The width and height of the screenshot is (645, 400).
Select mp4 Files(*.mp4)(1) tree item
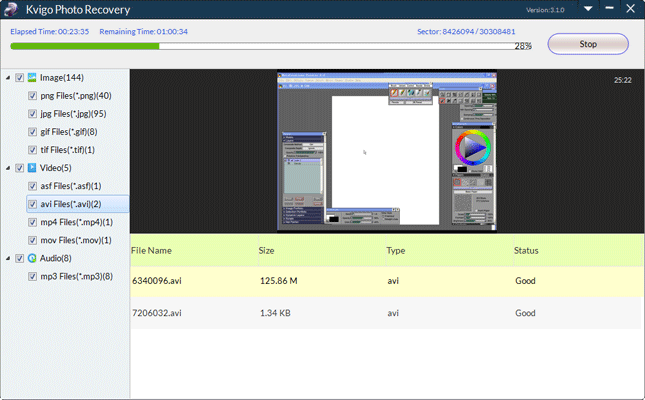coord(77,222)
